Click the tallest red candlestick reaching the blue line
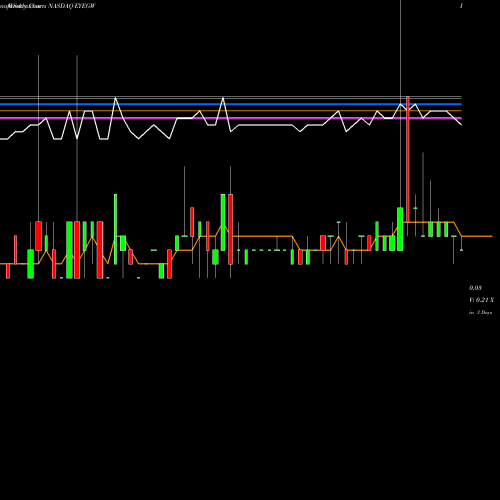Screen dimensions: 500x500 408,160
